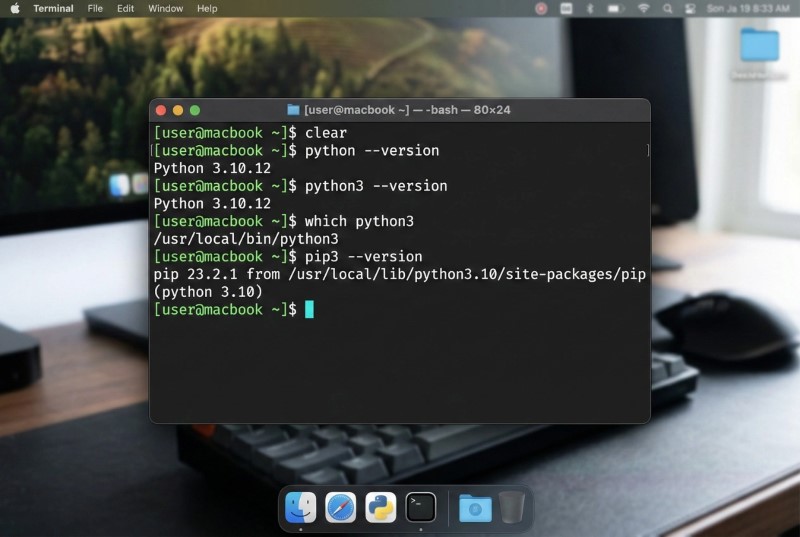This screenshot has height=537, width=800.
Task: Open the Apple logo menu
Action: tap(15, 8)
